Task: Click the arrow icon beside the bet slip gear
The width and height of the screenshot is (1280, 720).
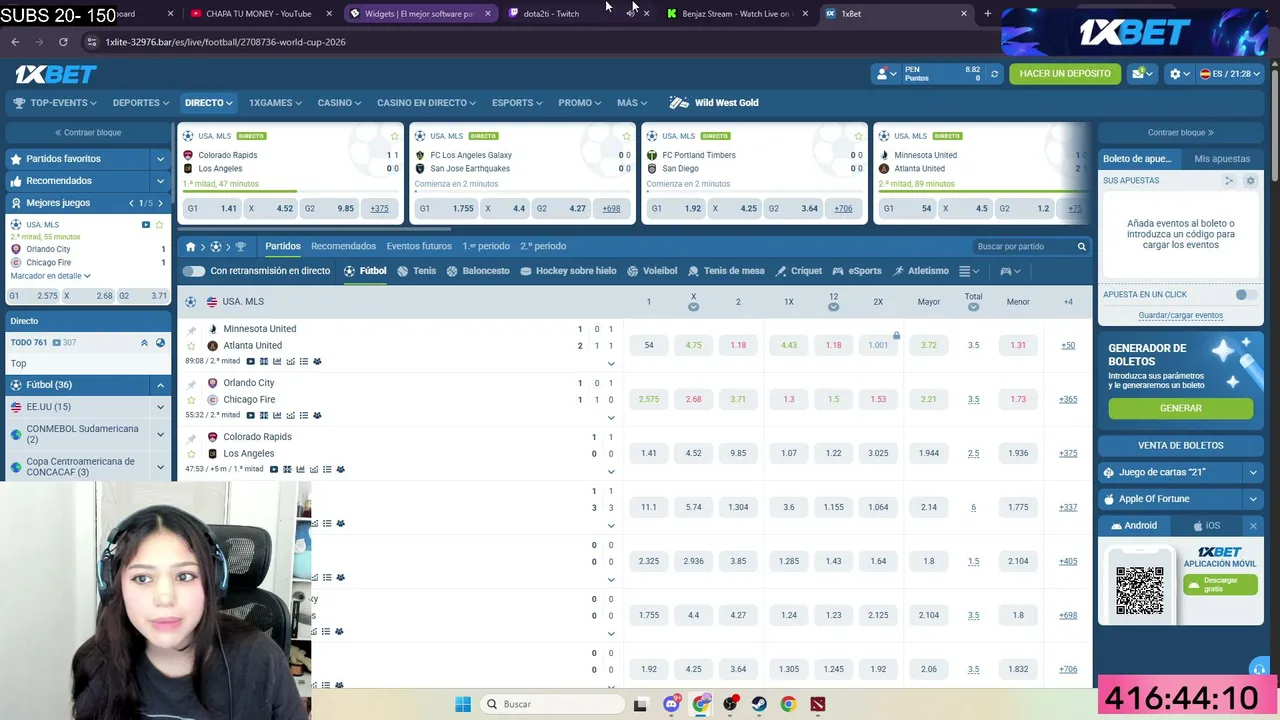Action: click(x=1229, y=181)
